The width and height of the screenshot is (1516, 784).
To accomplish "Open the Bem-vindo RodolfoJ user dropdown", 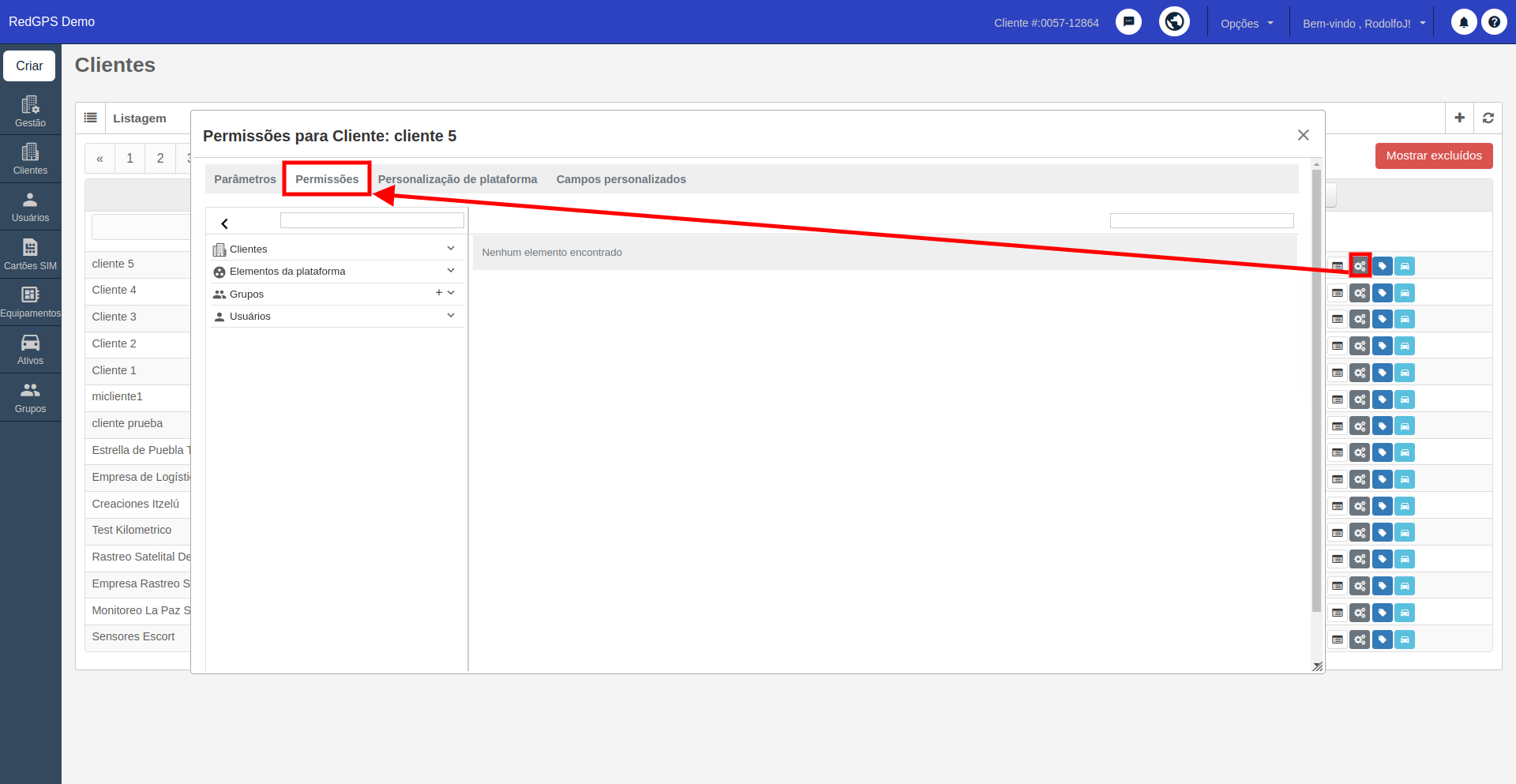I will 1364,24.
